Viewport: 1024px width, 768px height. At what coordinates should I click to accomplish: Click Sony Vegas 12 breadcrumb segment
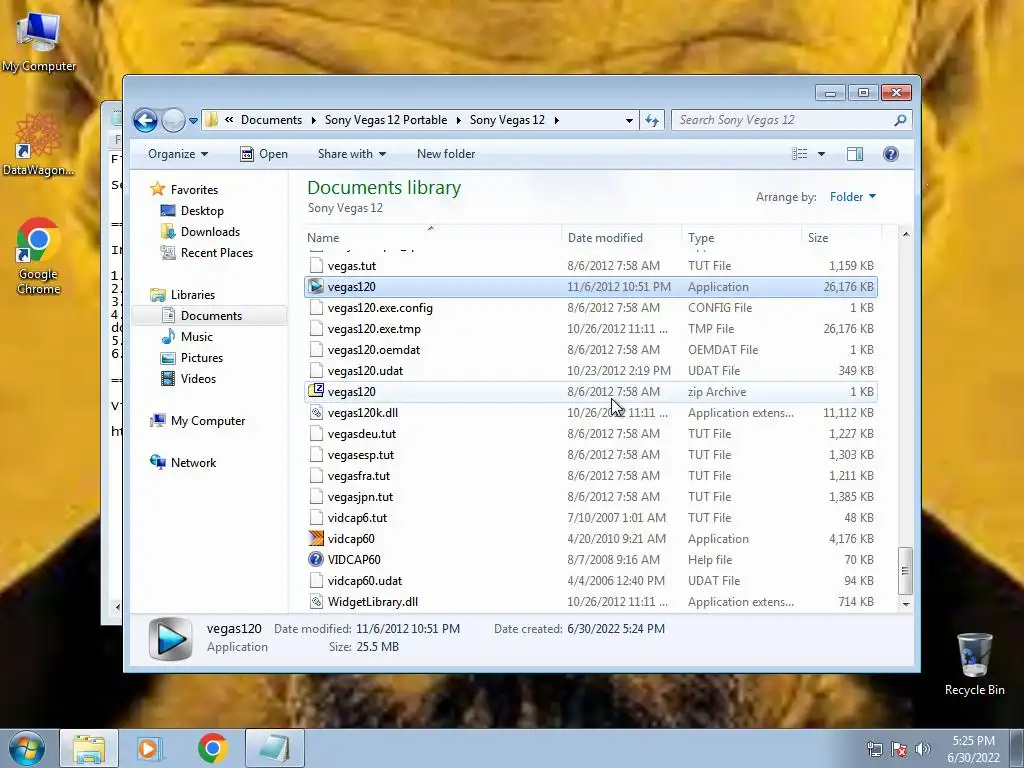coord(507,120)
